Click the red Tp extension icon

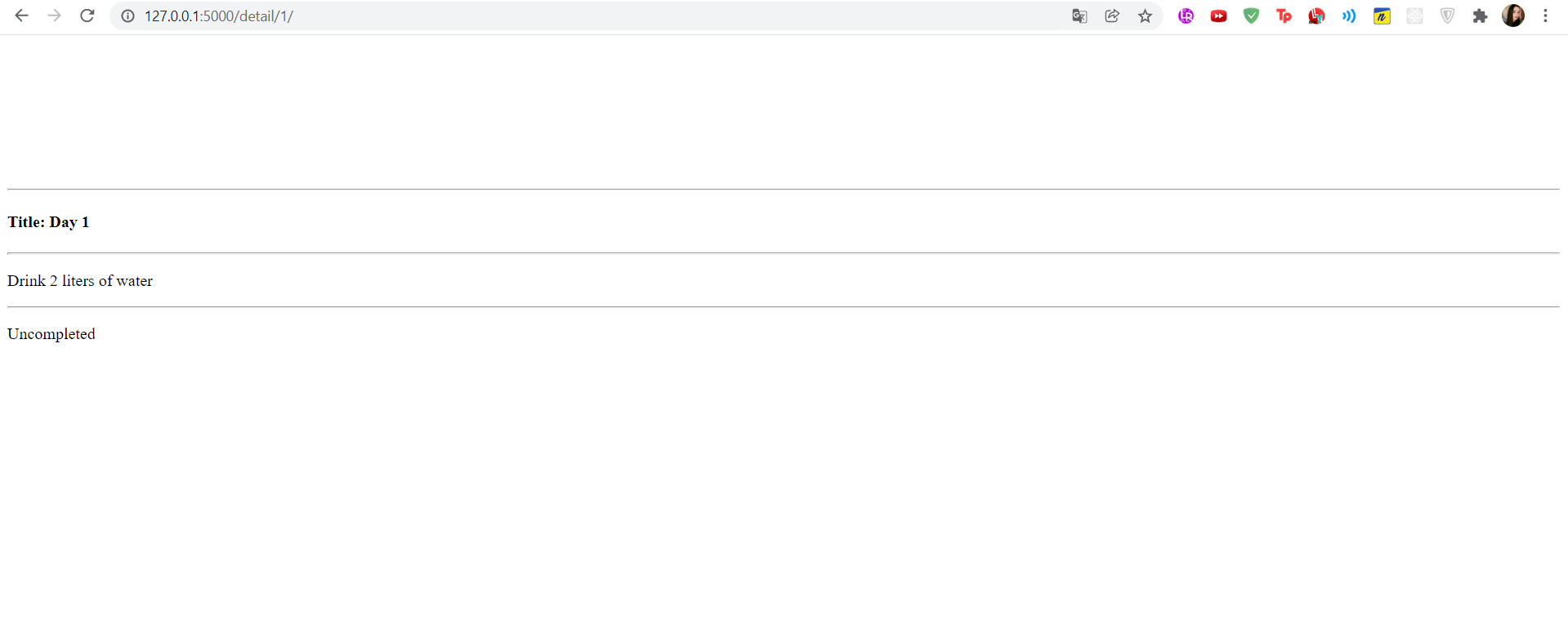(1284, 16)
